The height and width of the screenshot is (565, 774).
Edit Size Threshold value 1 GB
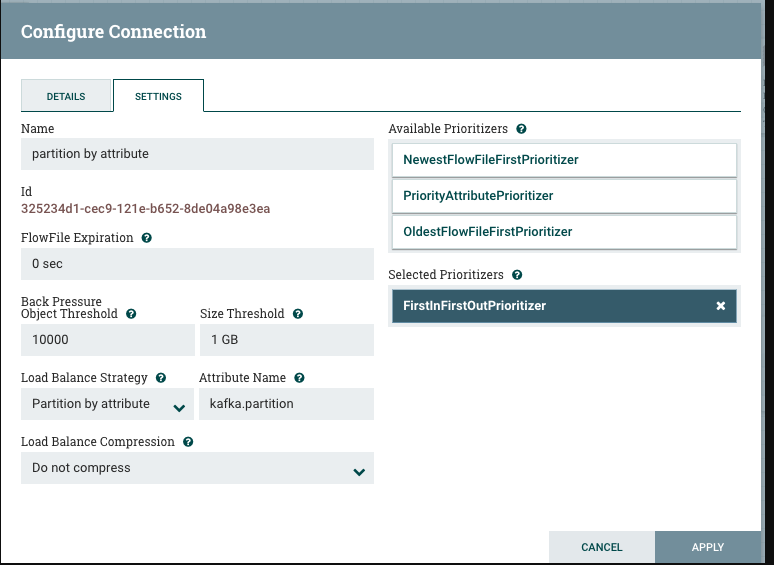287,340
